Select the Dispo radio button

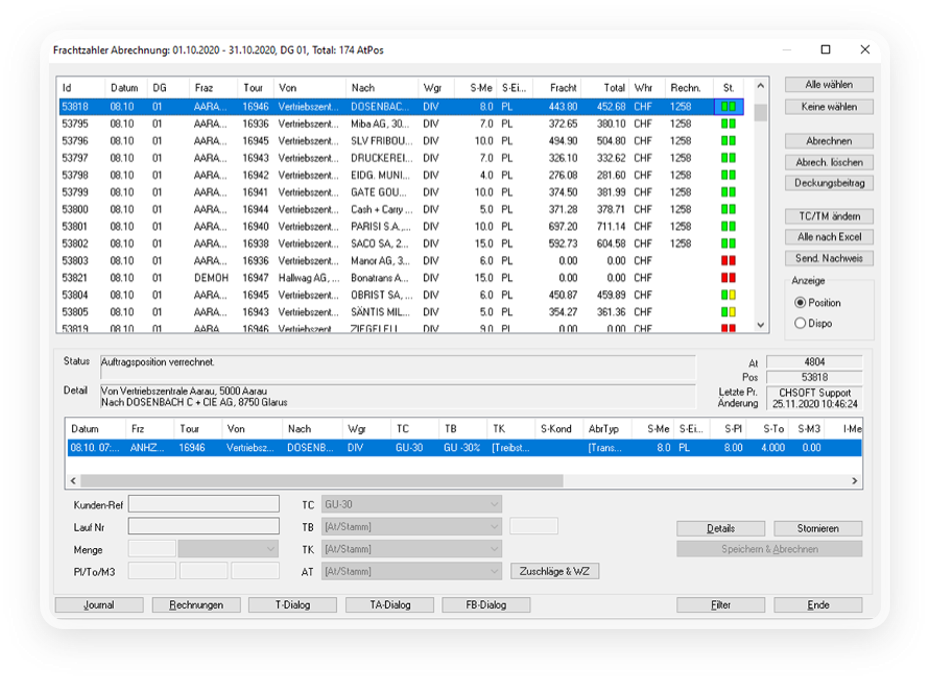[800, 323]
